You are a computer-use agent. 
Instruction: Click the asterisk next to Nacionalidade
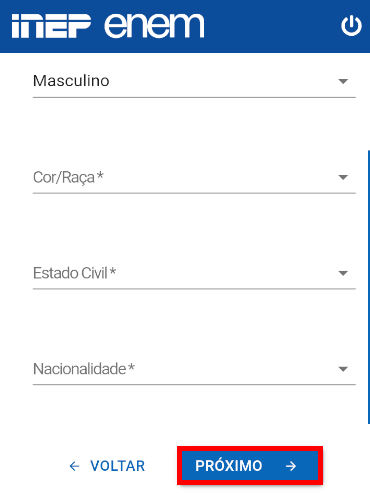(x=131, y=367)
